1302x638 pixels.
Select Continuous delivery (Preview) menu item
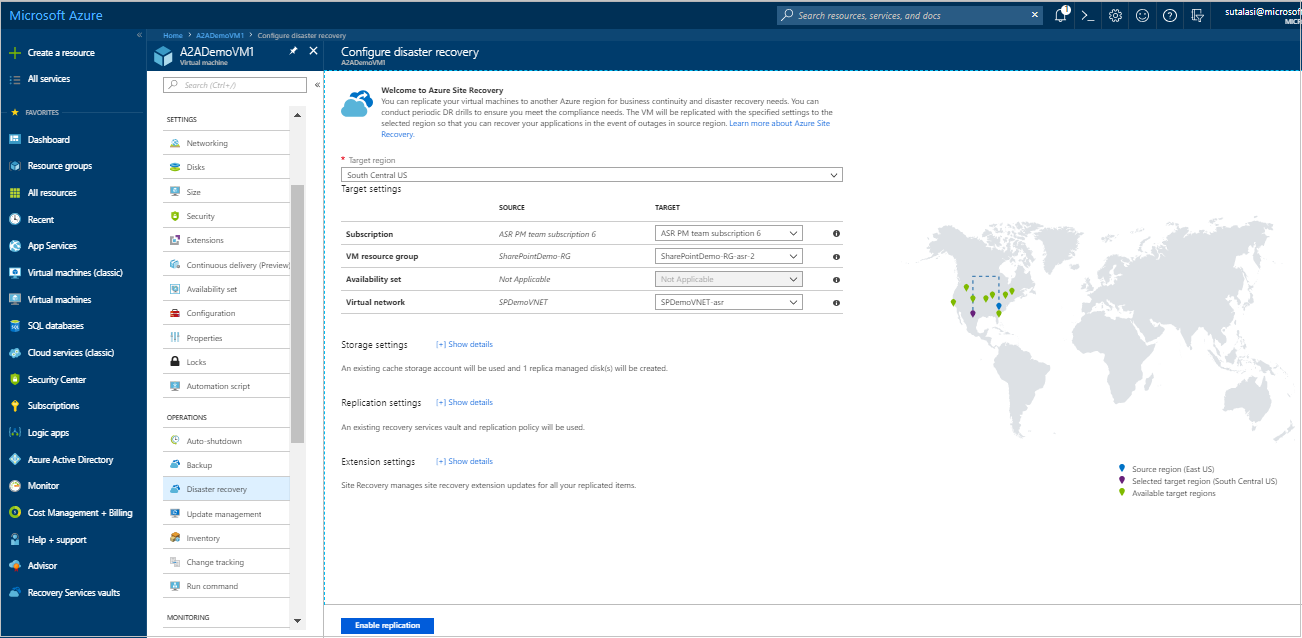(x=226, y=265)
